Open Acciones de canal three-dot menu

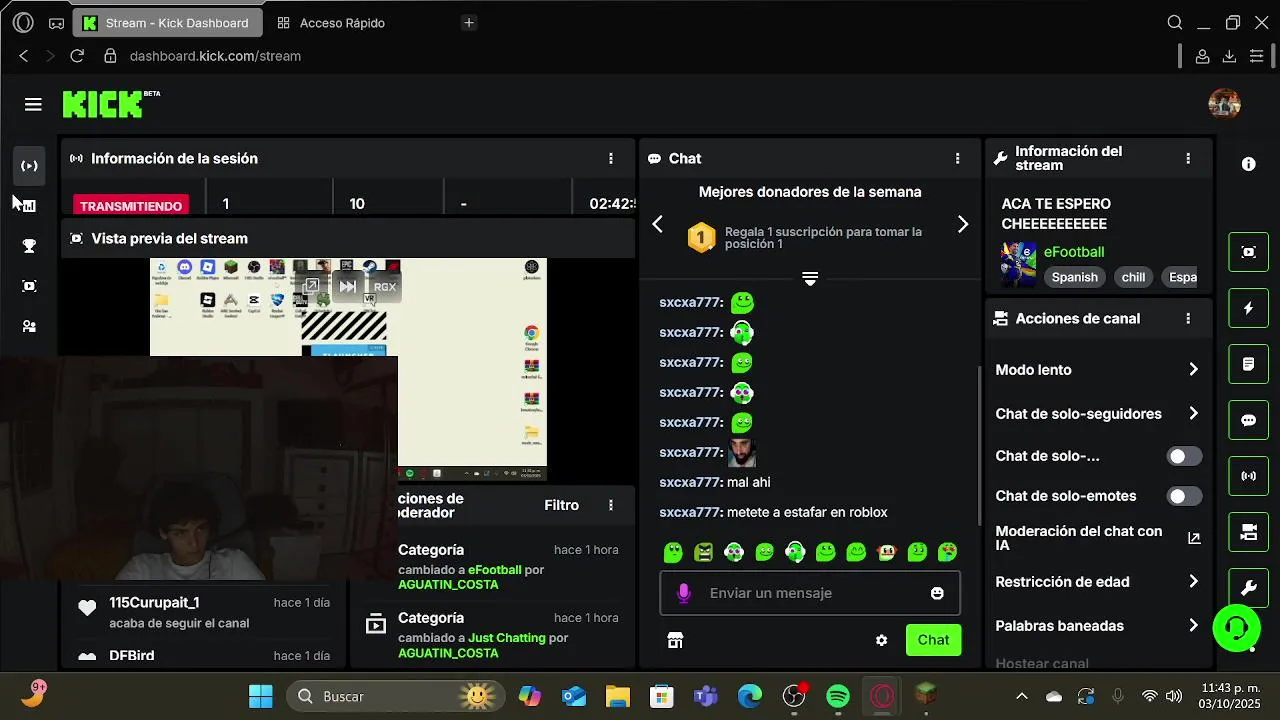(1188, 318)
